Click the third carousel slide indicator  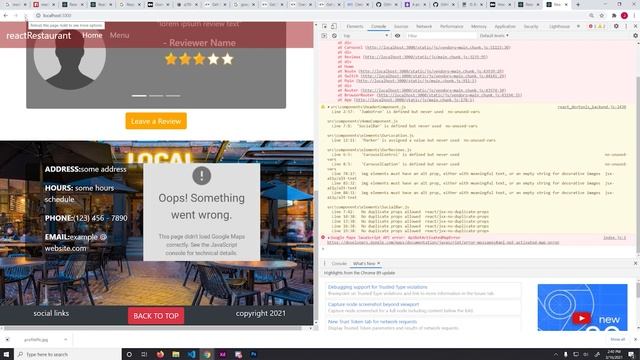click(x=173, y=96)
